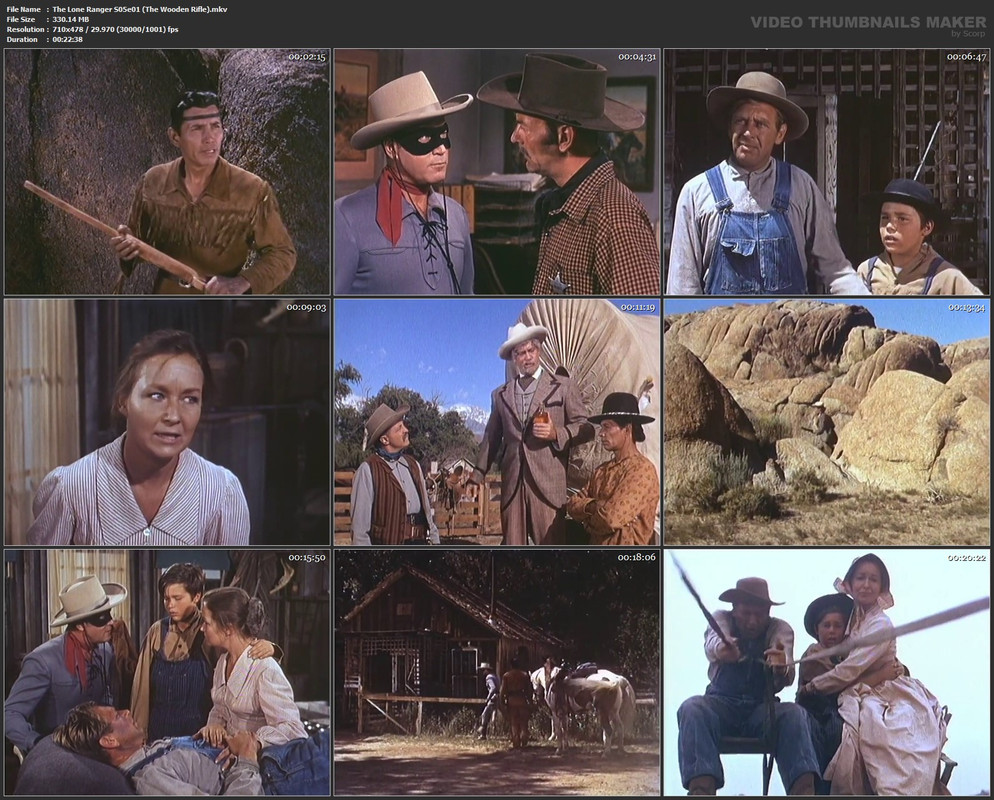
Task: Click the file name The Lone Ranger S05e01
Action: pyautogui.click(x=139, y=10)
